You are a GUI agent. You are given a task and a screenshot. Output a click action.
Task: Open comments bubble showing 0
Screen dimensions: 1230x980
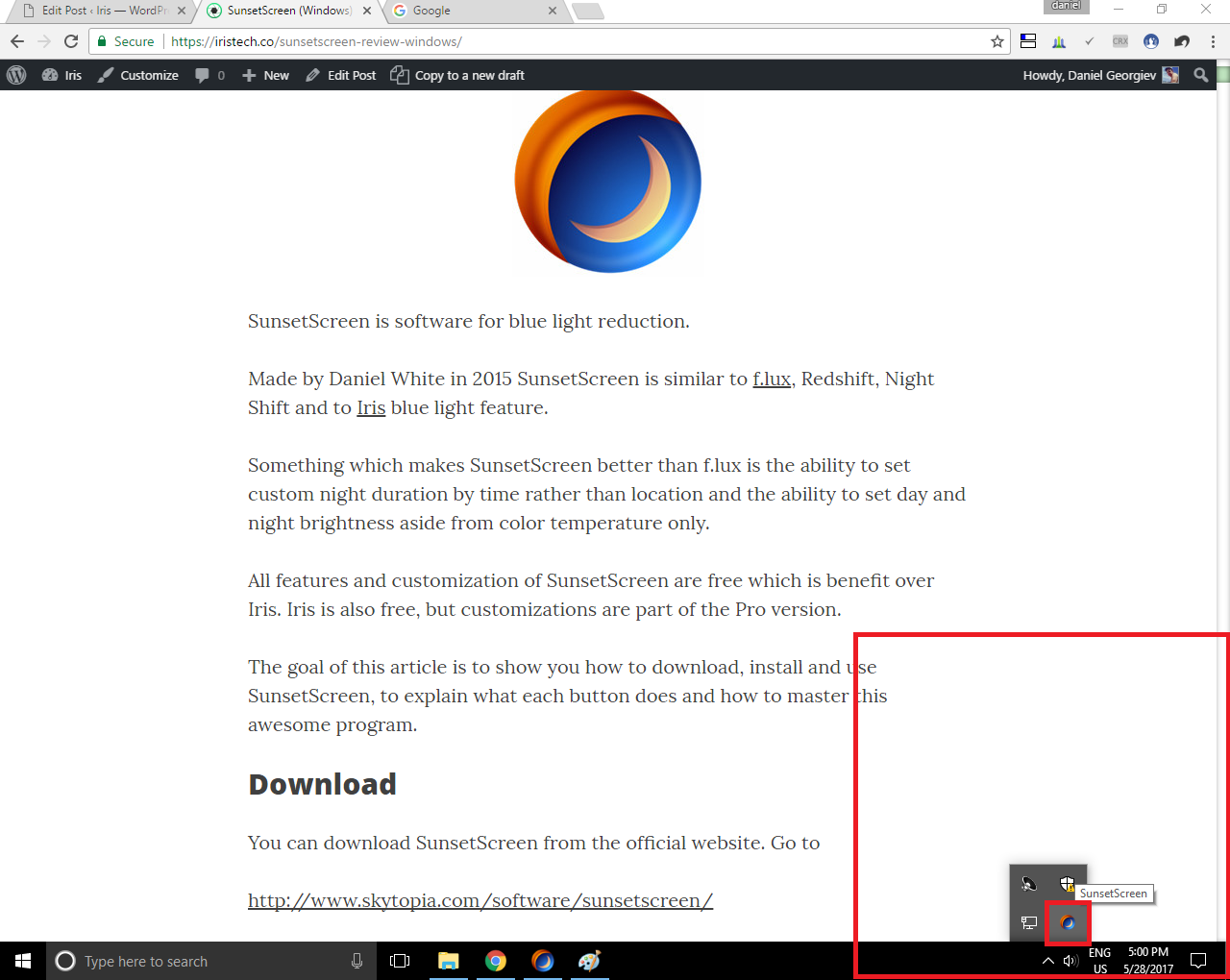point(209,75)
